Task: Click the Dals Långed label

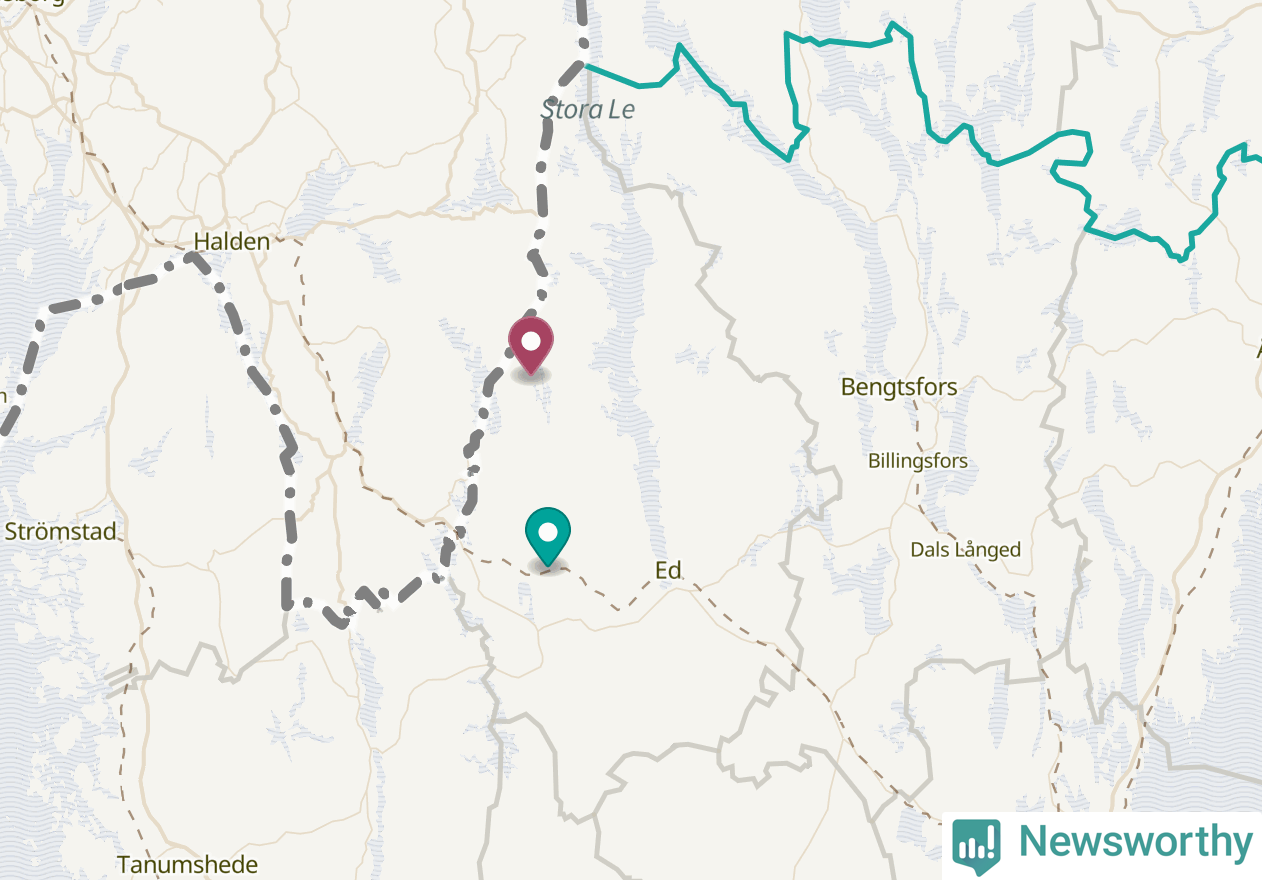Action: tap(965, 549)
